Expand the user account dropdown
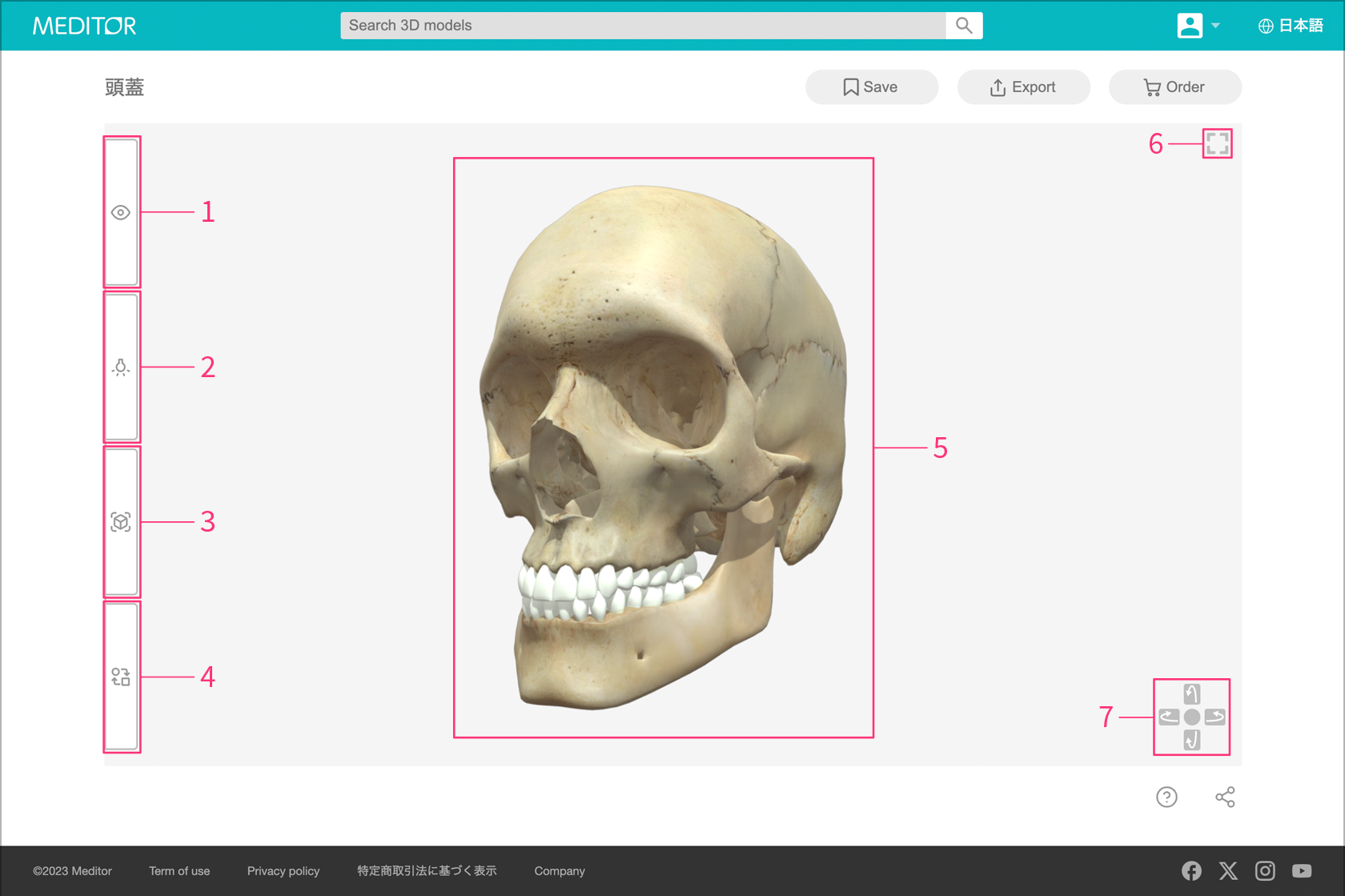The width and height of the screenshot is (1345, 896). tap(1198, 26)
